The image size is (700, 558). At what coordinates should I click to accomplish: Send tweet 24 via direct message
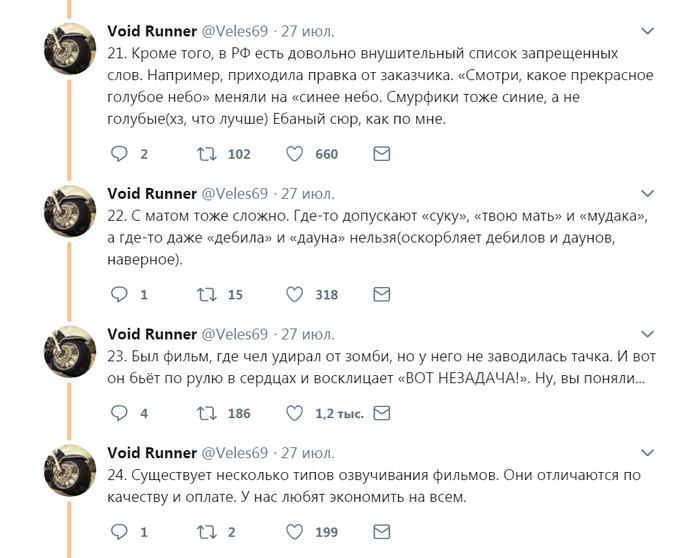pos(381,532)
